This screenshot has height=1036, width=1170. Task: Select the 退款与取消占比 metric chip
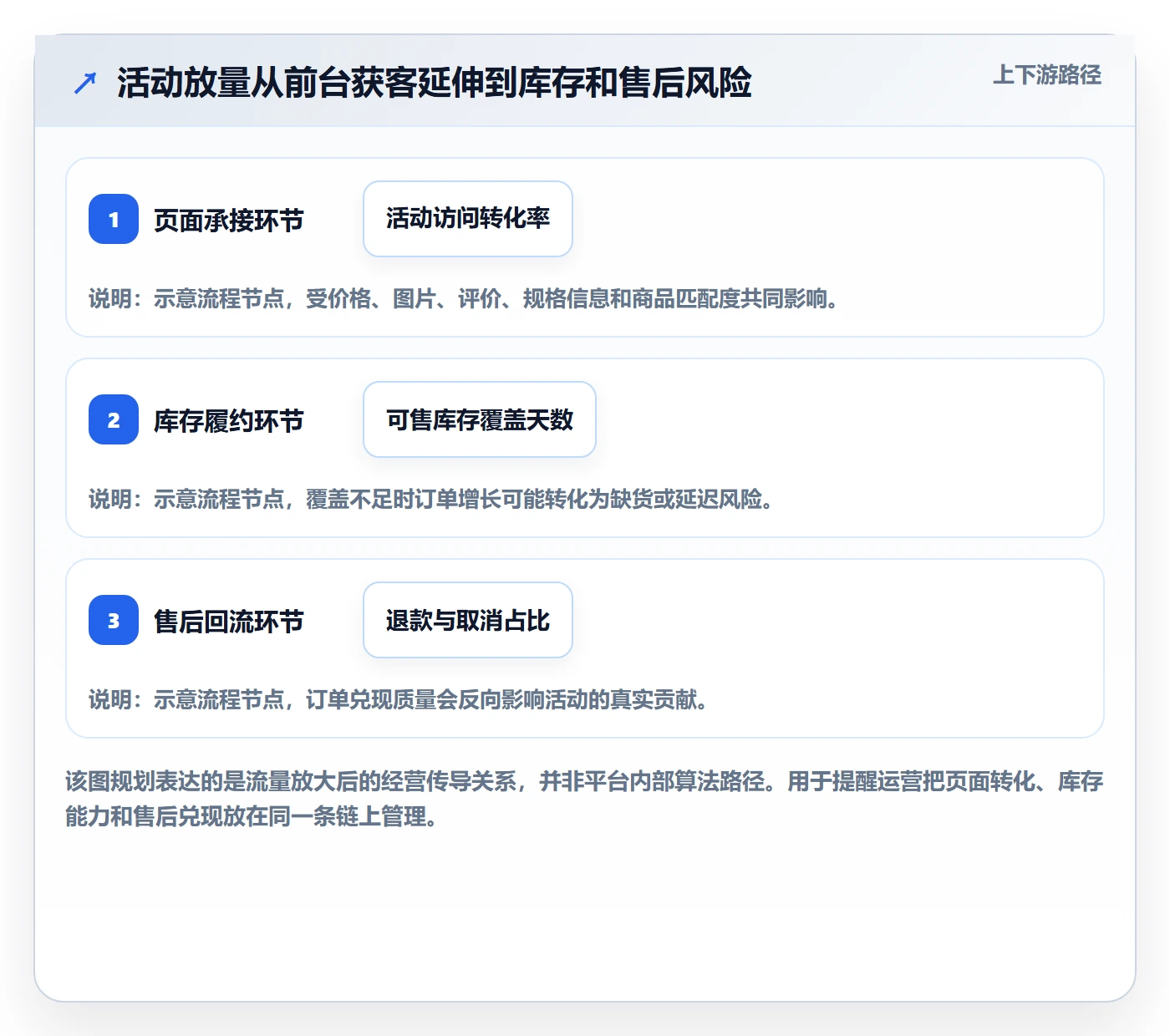pyautogui.click(x=468, y=620)
